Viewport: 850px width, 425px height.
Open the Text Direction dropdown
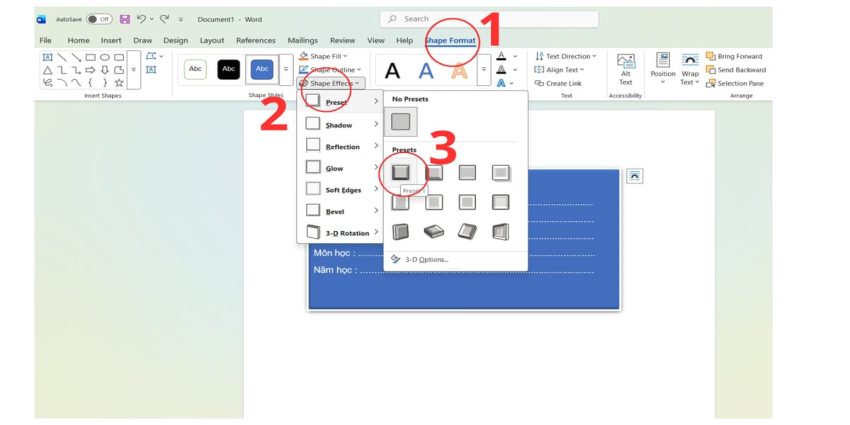click(x=566, y=56)
